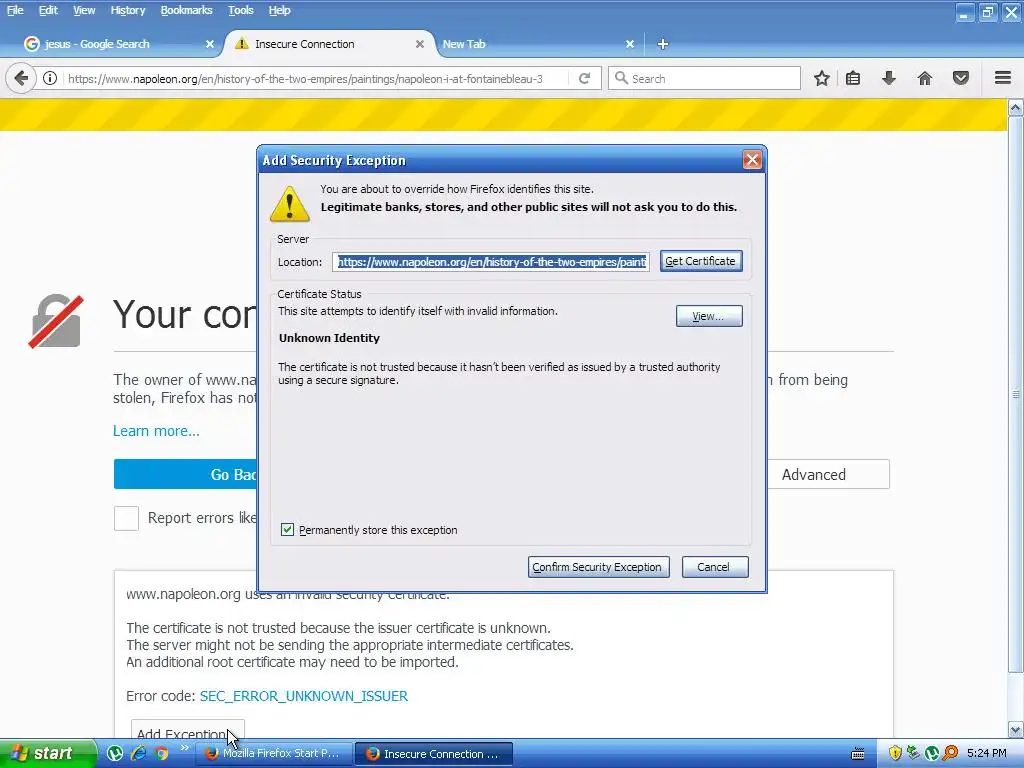Select the Insecure Connection tab
1024x768 pixels.
[329, 44]
